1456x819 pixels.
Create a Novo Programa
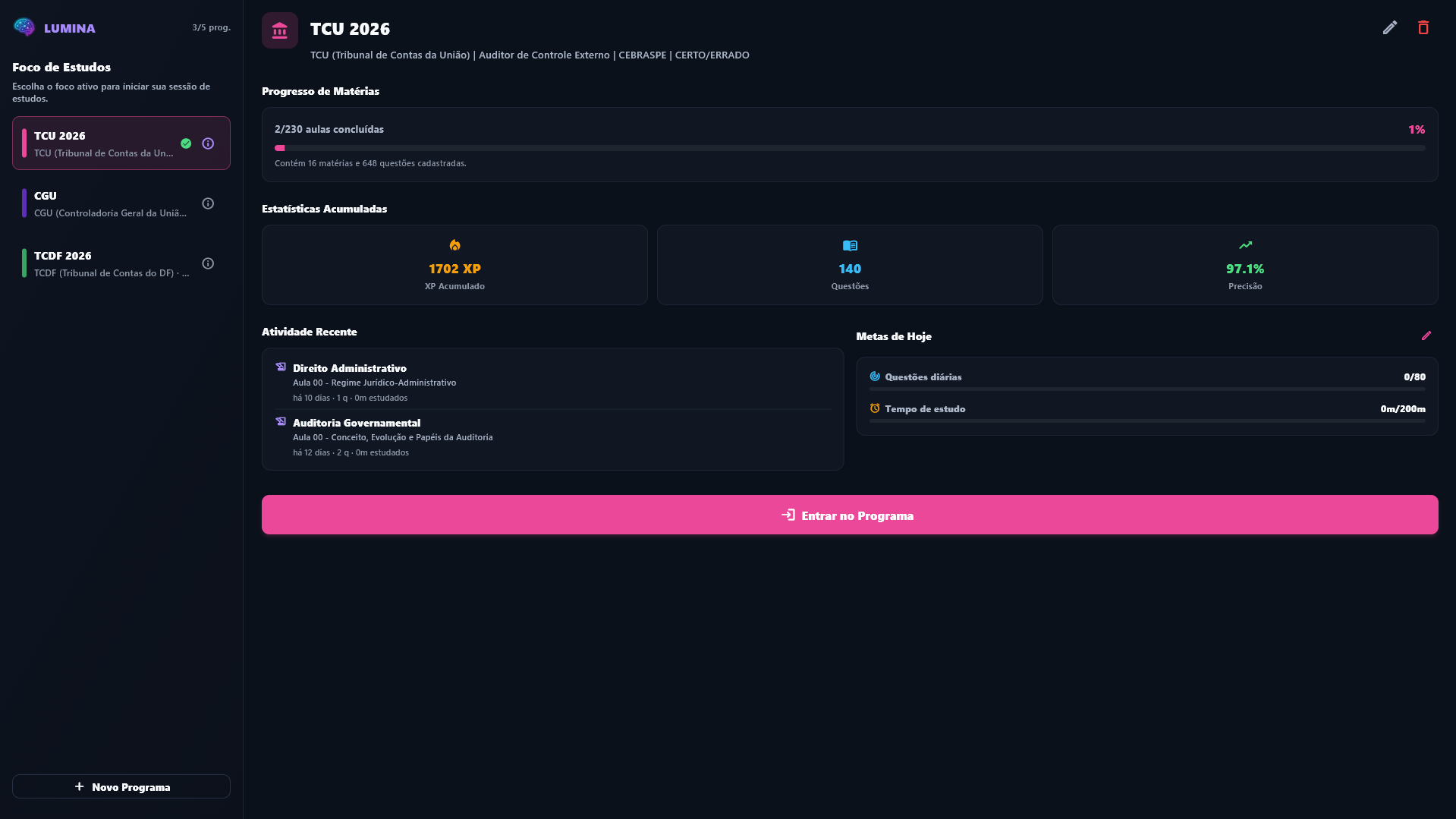(121, 786)
